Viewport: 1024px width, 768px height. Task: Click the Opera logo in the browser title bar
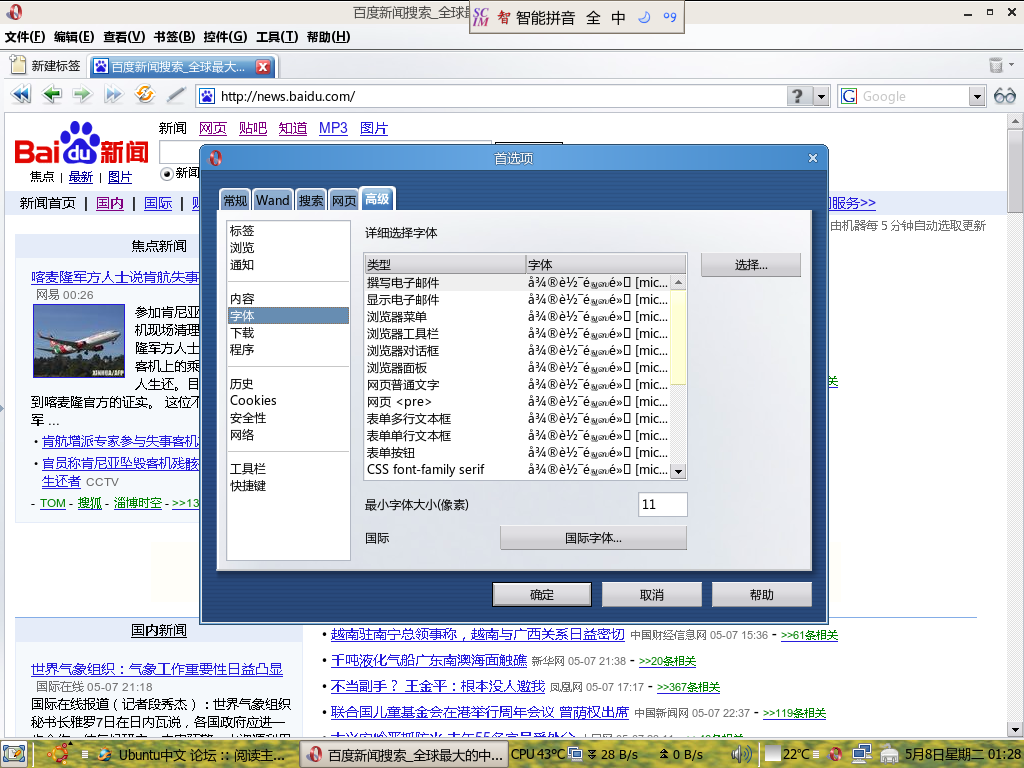(x=14, y=12)
